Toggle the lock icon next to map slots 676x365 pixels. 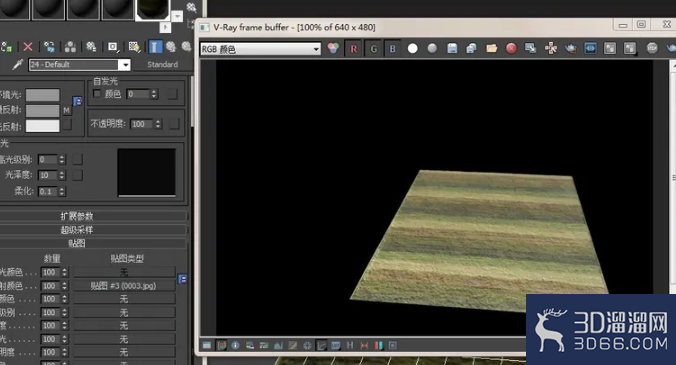tap(182, 279)
